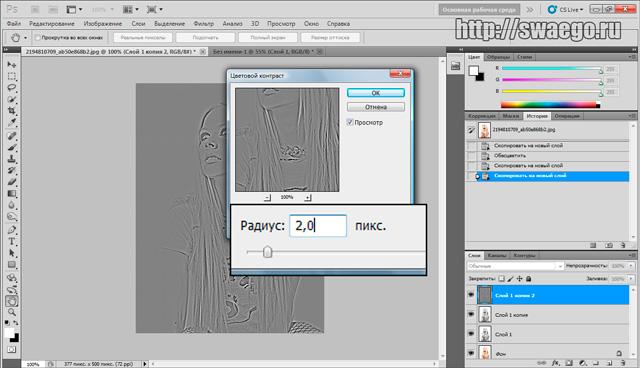Click the 'Основная рабочая среда' workspace button

point(479,9)
